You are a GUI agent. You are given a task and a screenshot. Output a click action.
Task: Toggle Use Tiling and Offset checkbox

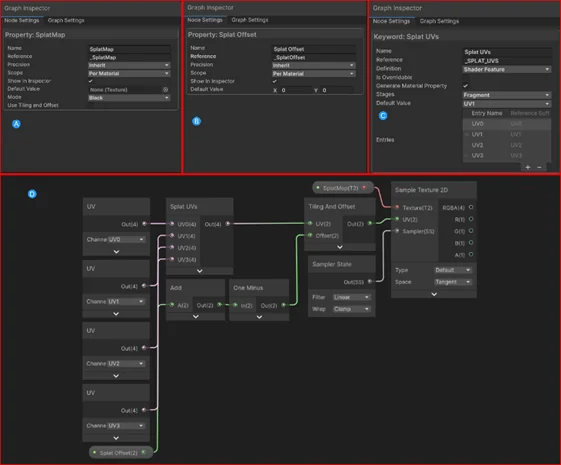click(x=91, y=105)
